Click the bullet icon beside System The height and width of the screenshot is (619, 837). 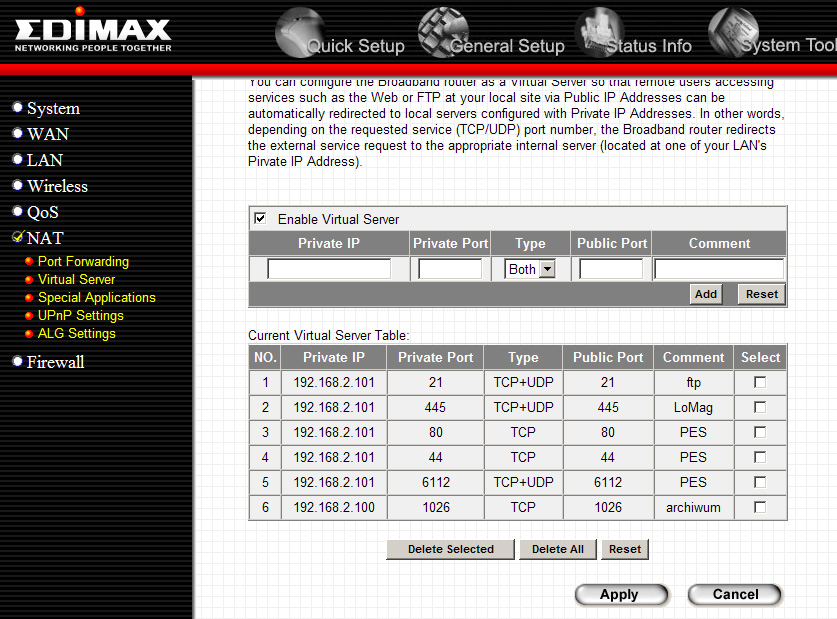18,107
